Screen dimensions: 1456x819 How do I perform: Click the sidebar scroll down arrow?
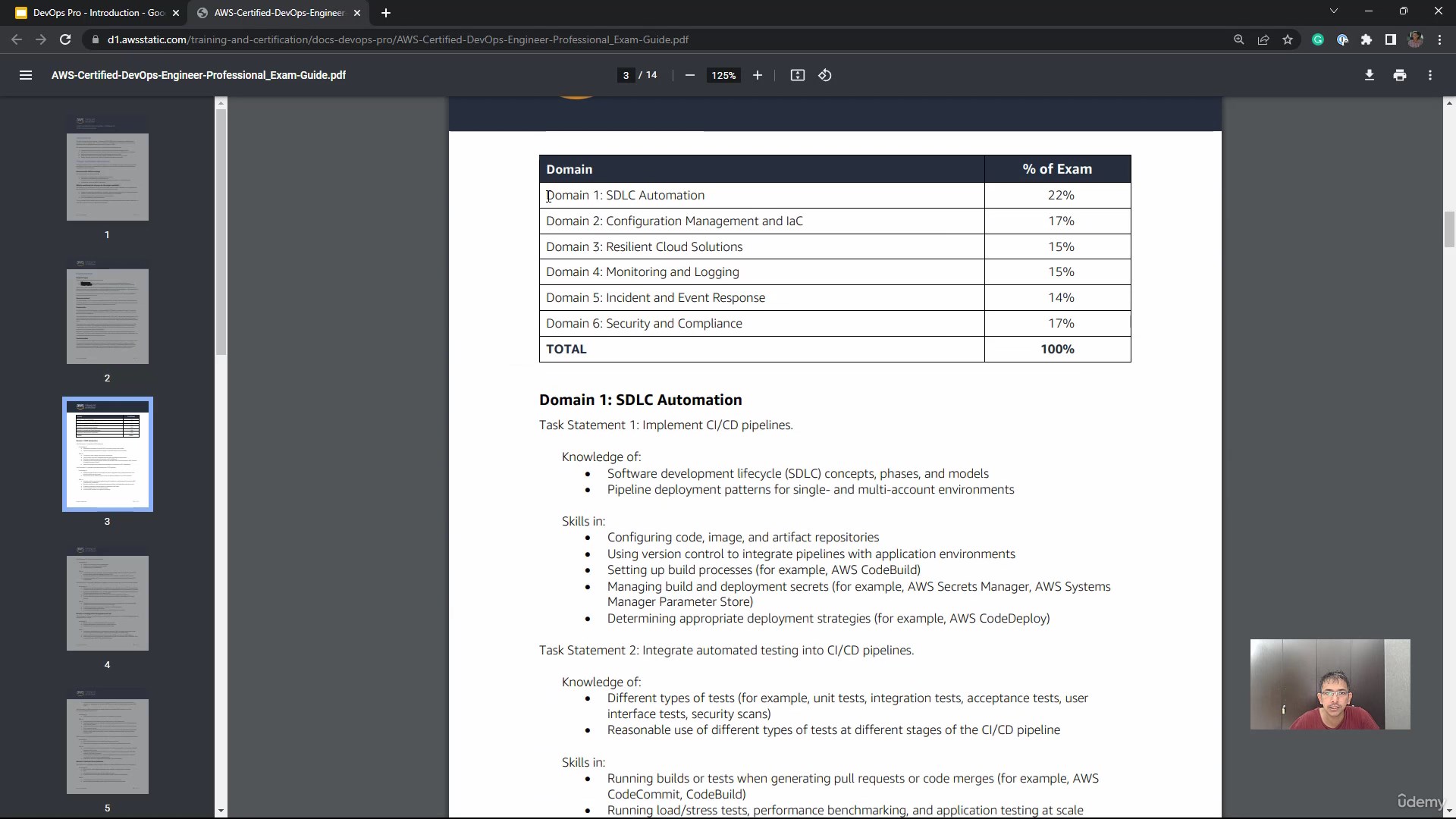point(221,811)
